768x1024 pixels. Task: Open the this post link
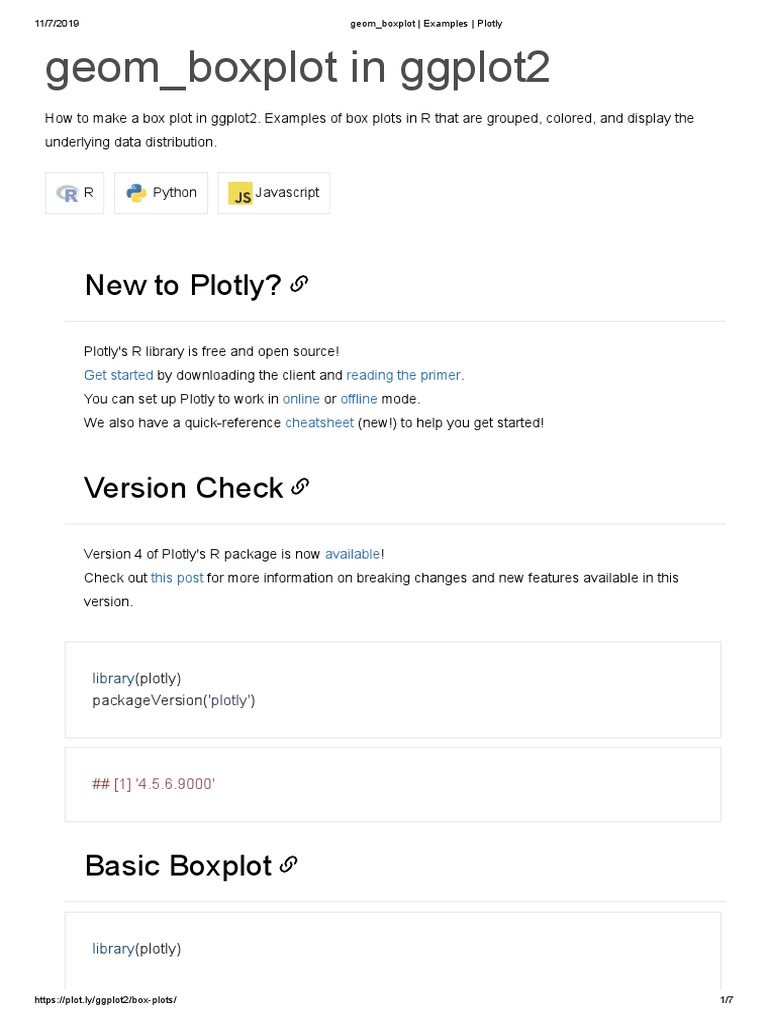click(x=177, y=578)
